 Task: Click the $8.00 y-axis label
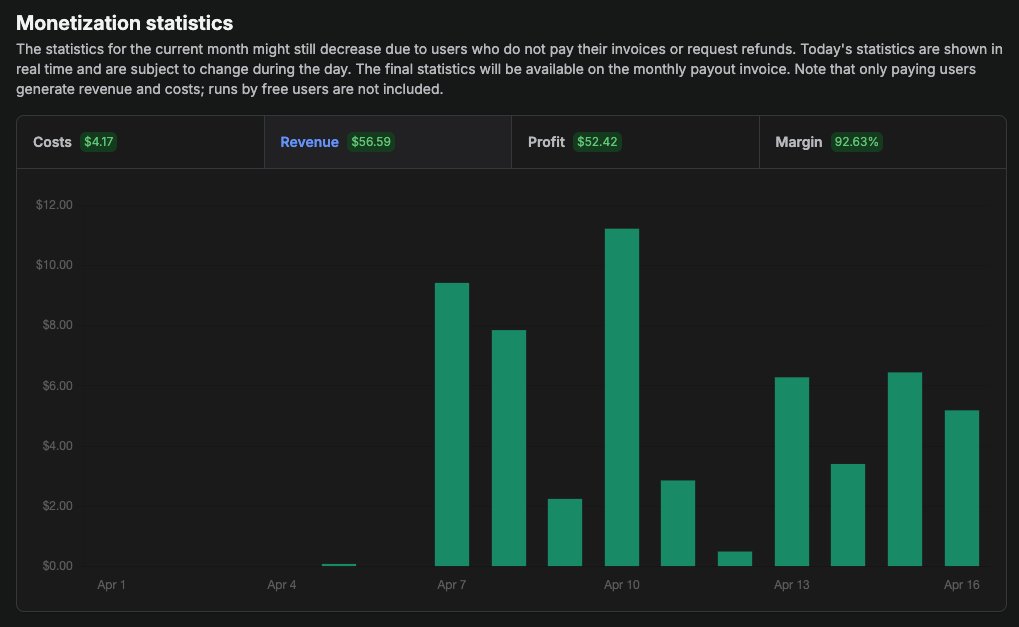coord(57,325)
